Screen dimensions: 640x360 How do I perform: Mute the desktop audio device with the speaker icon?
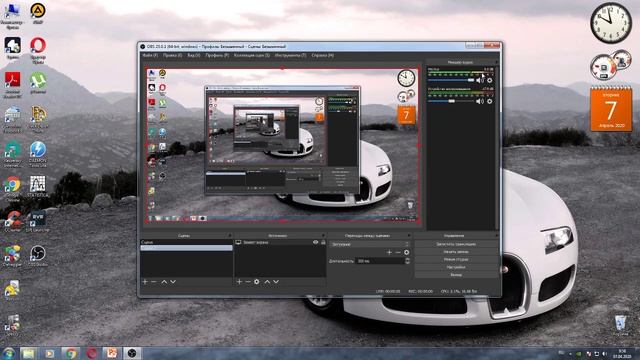point(480,101)
